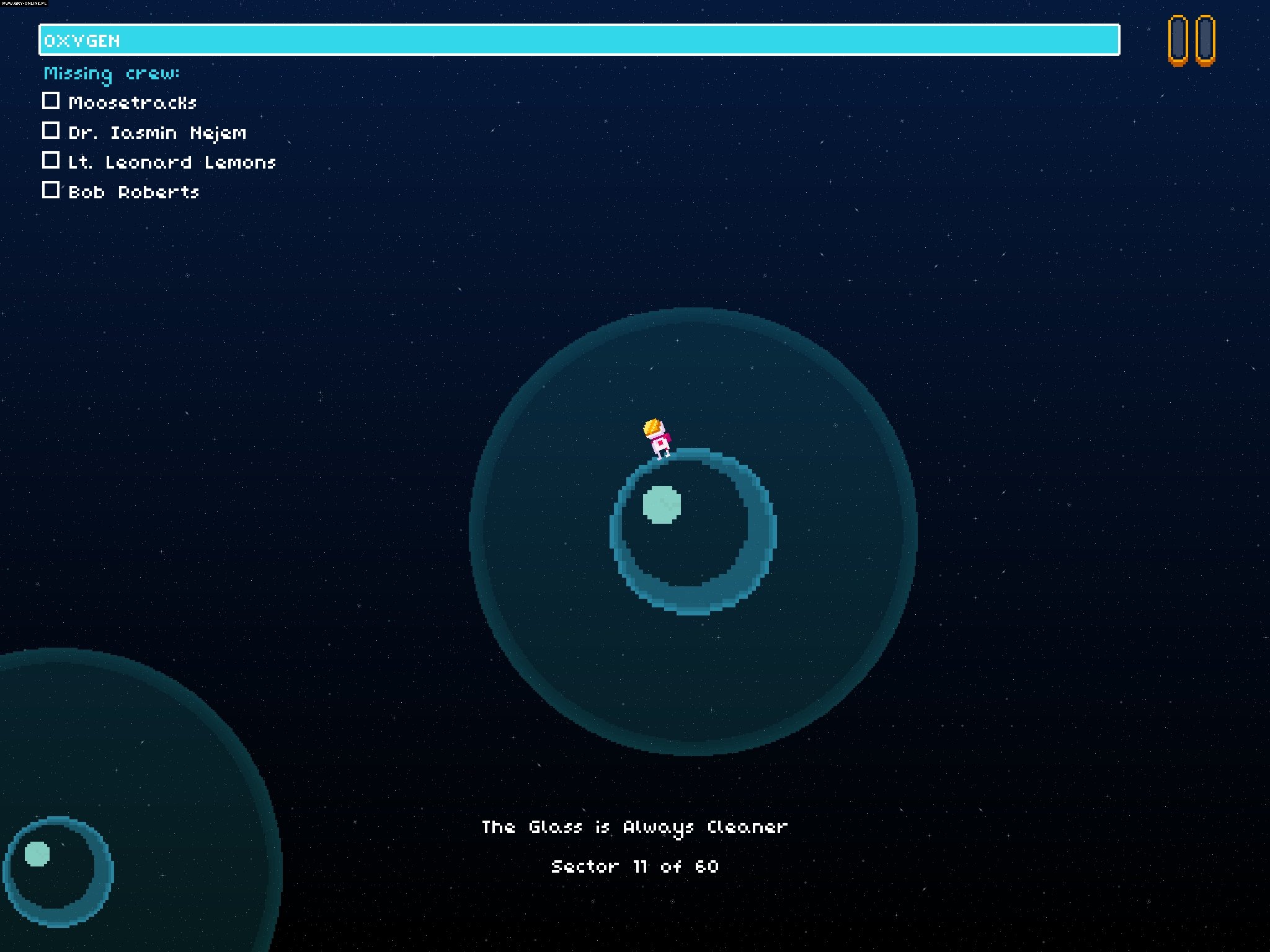Click the 'Missing crew:' heading
Viewport: 1270px width, 952px height.
click(x=112, y=73)
